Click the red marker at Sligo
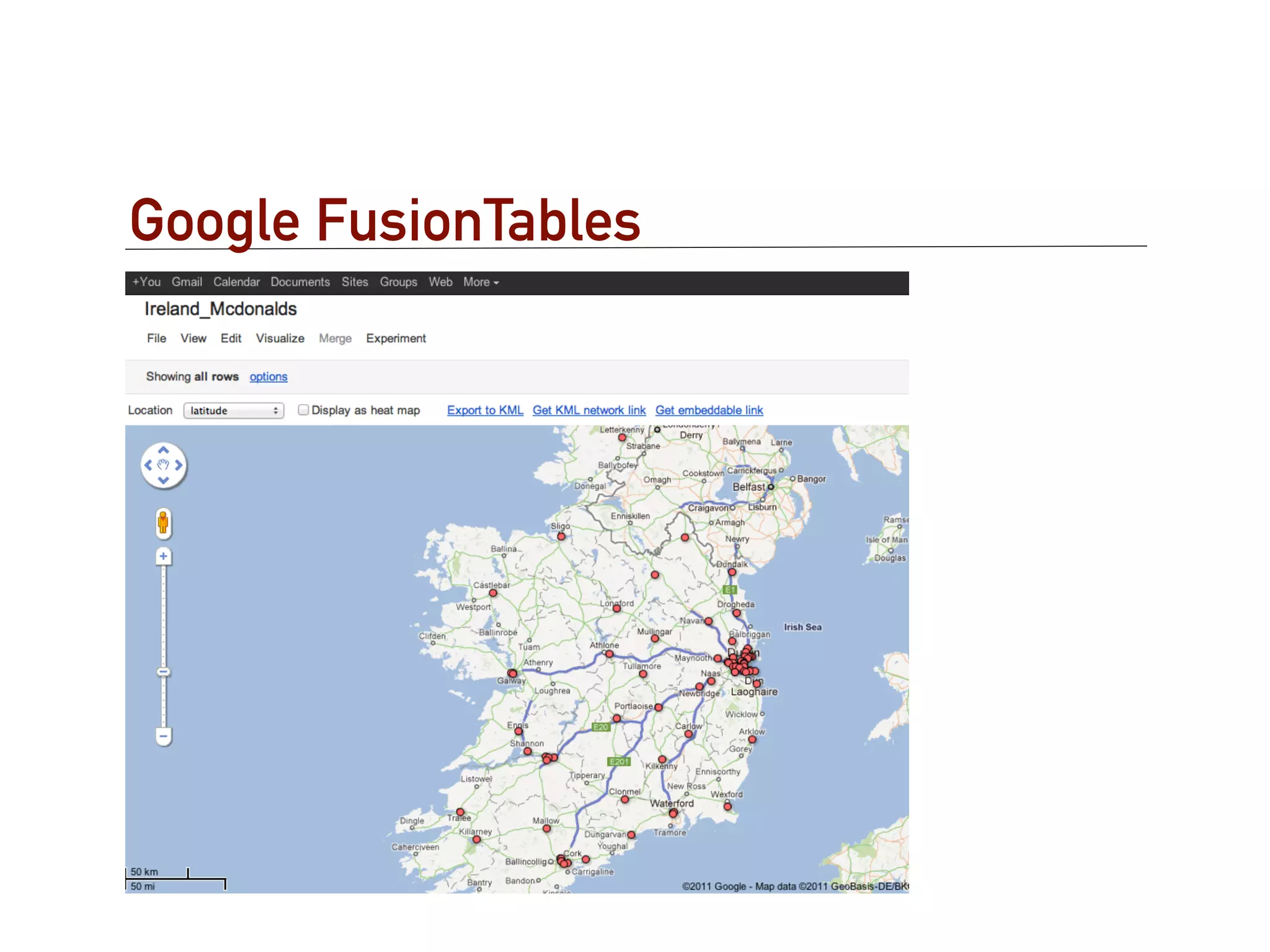Viewport: 1270px width, 952px height. (x=561, y=537)
